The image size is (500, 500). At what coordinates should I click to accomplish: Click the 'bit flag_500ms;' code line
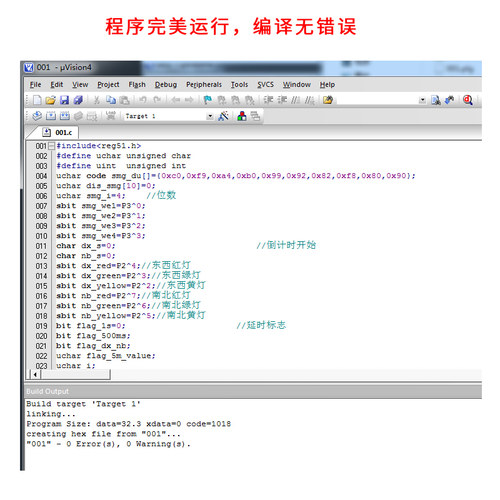93,336
